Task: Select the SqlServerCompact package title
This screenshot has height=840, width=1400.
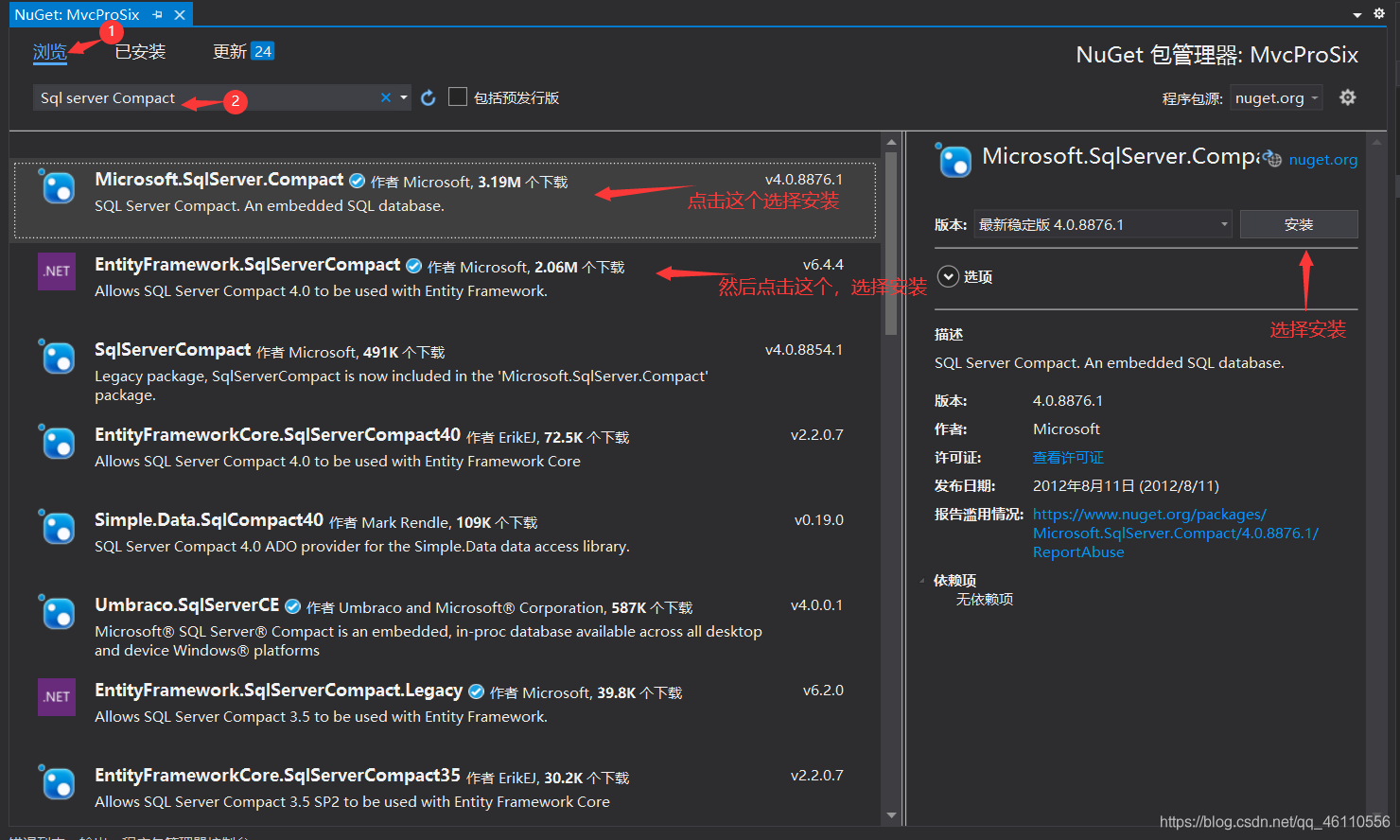Action: [173, 350]
